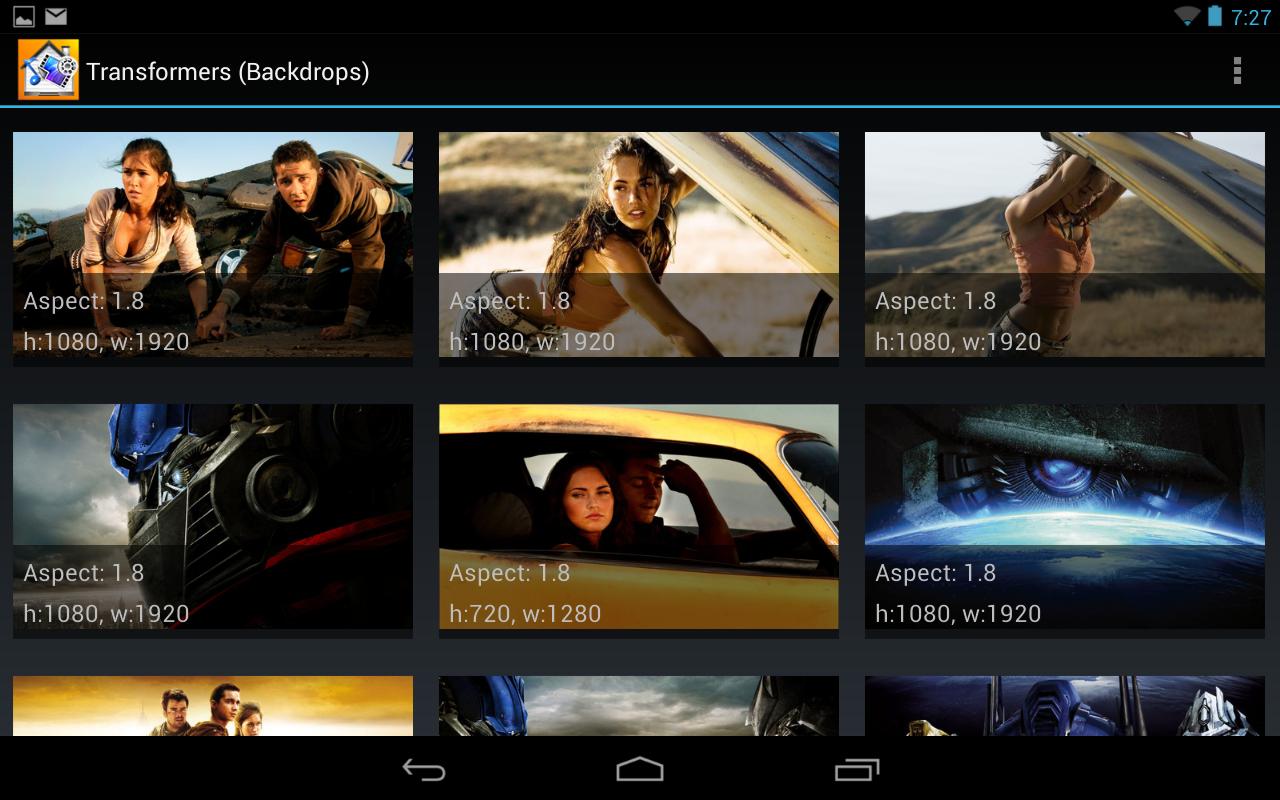Tap "h:1080, w:1920" on the robot eye backdrop
Viewport: 1280px width, 800px height.
tap(958, 613)
